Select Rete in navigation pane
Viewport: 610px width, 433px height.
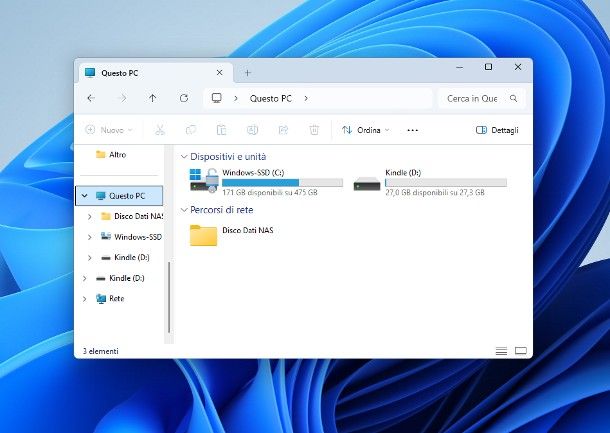[110, 299]
